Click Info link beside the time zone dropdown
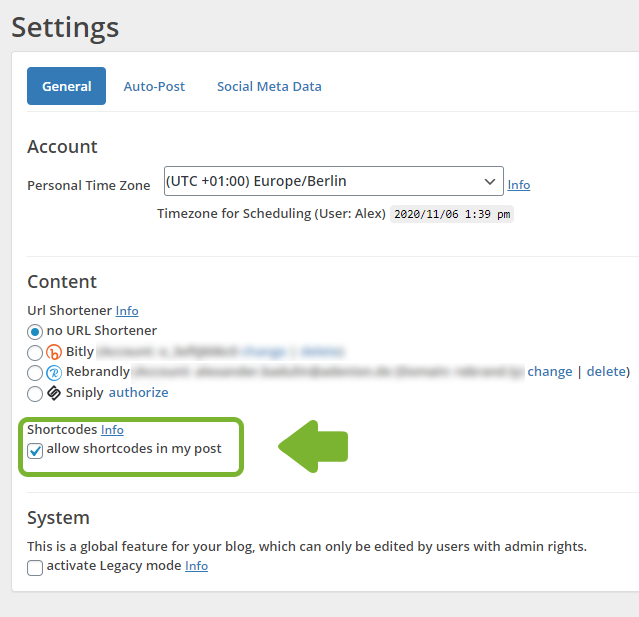This screenshot has height=617, width=639. (519, 185)
